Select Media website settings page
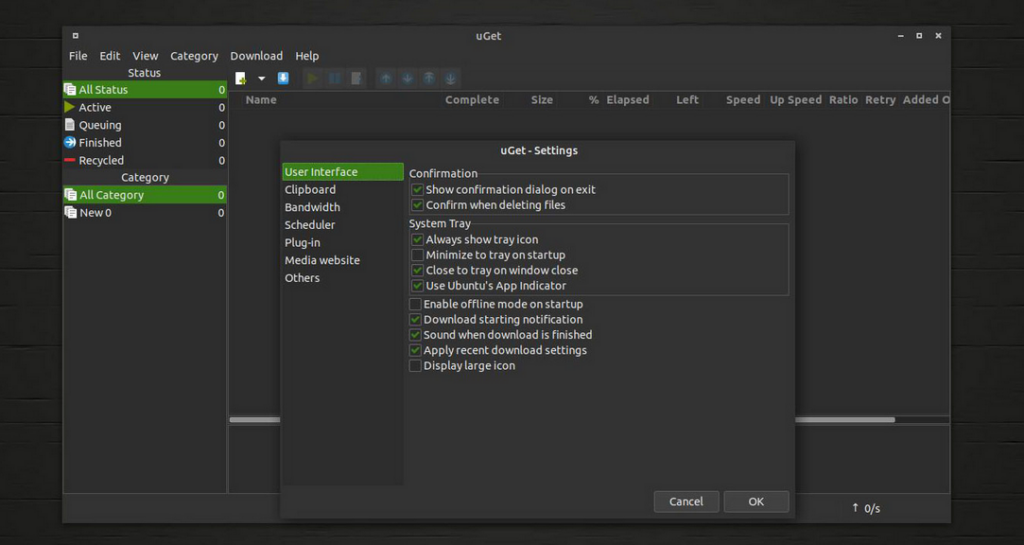 pyautogui.click(x=343, y=260)
